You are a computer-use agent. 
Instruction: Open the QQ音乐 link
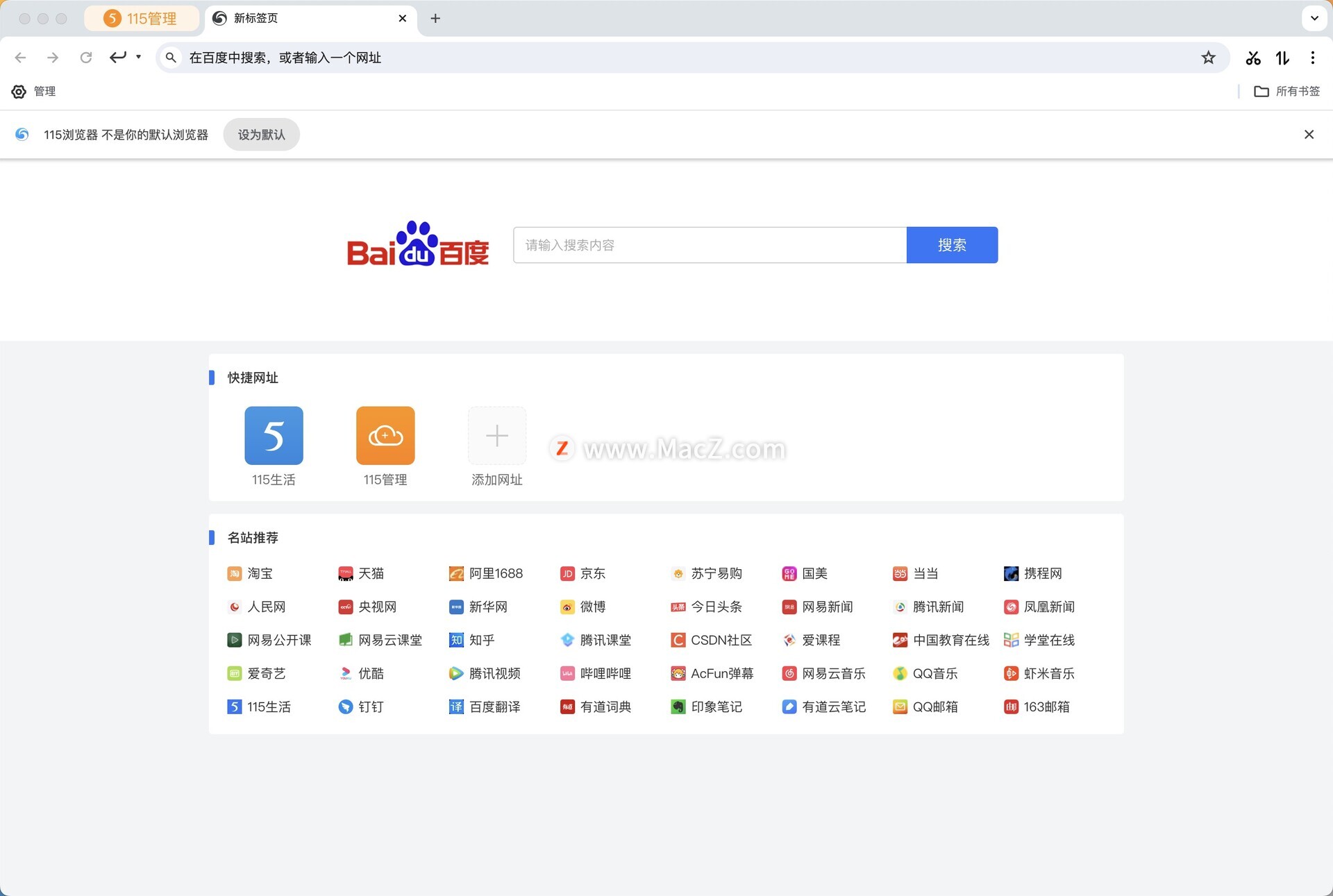tap(925, 673)
